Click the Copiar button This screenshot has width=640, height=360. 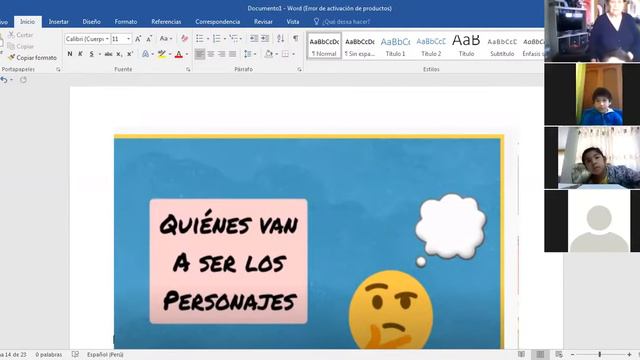[20, 46]
